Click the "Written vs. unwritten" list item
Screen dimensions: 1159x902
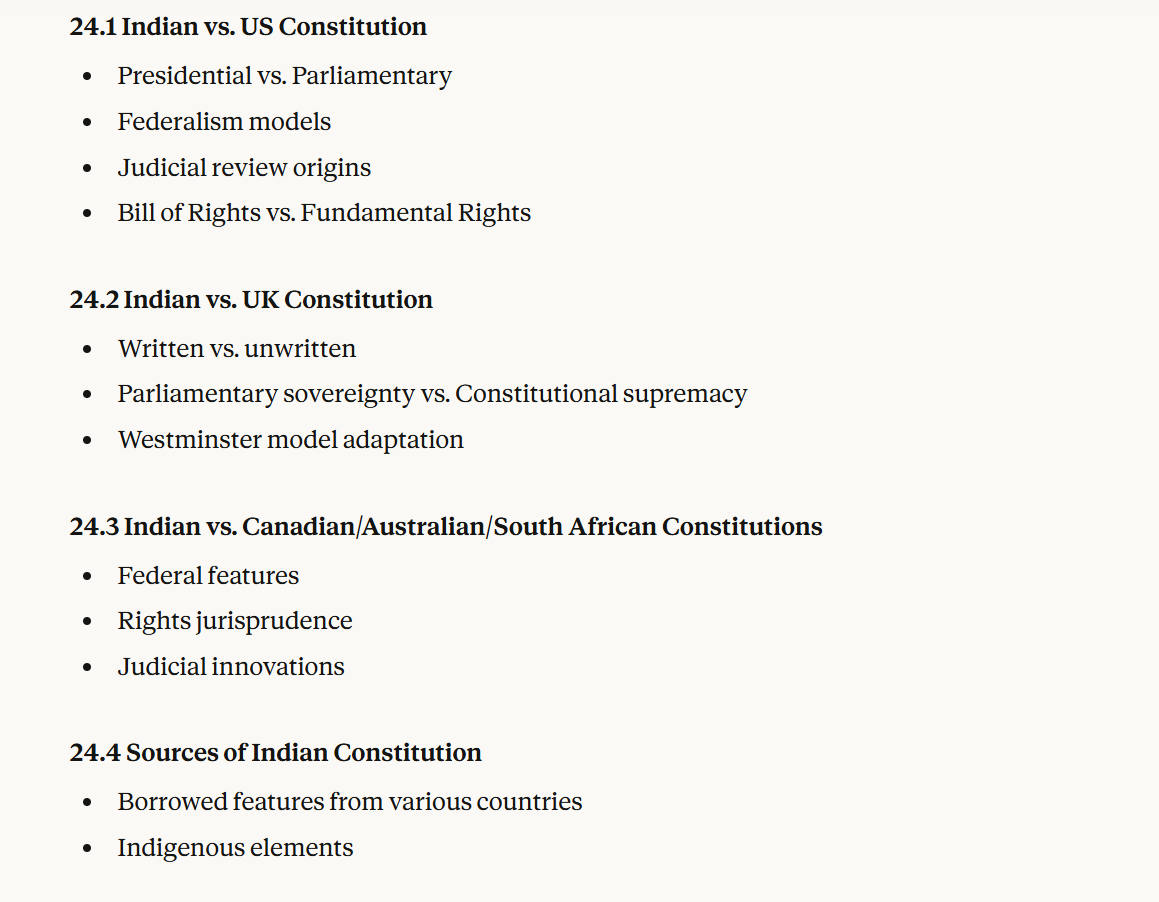click(237, 349)
